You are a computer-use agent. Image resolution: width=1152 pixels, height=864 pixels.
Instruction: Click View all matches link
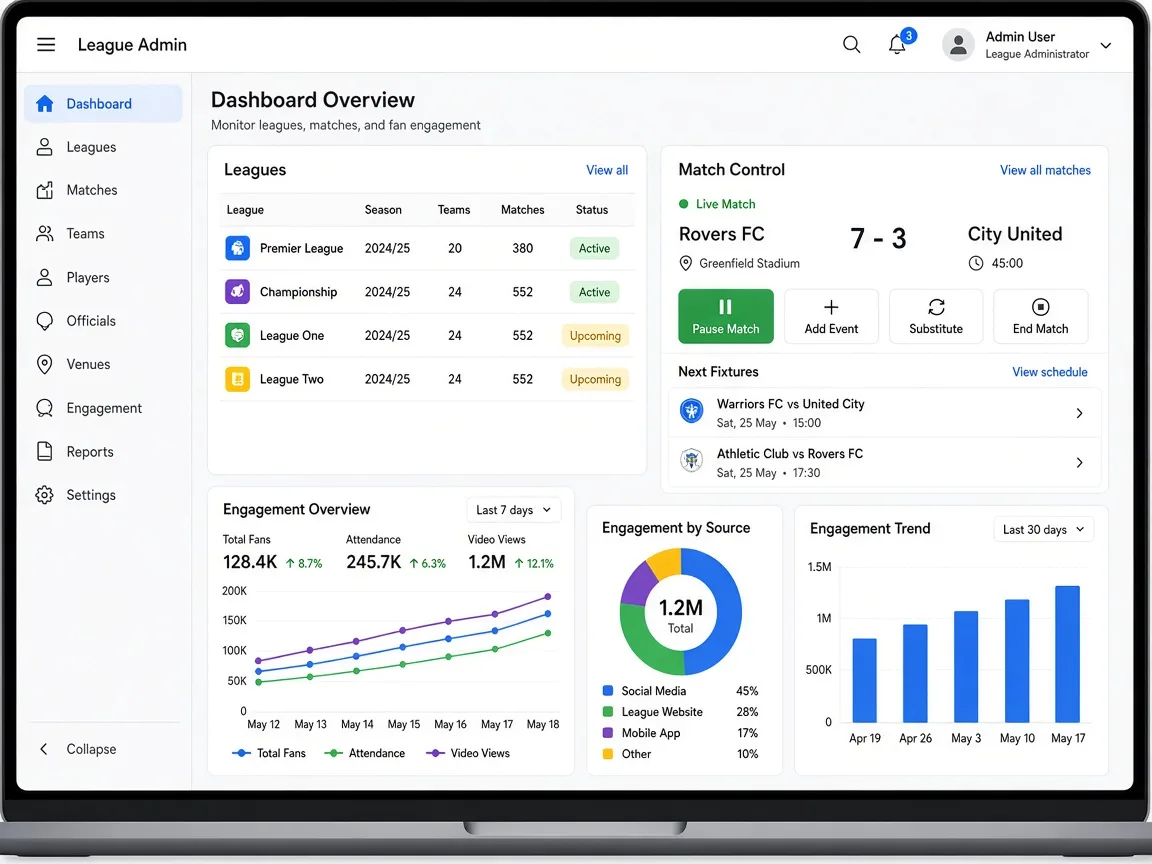click(x=1045, y=170)
